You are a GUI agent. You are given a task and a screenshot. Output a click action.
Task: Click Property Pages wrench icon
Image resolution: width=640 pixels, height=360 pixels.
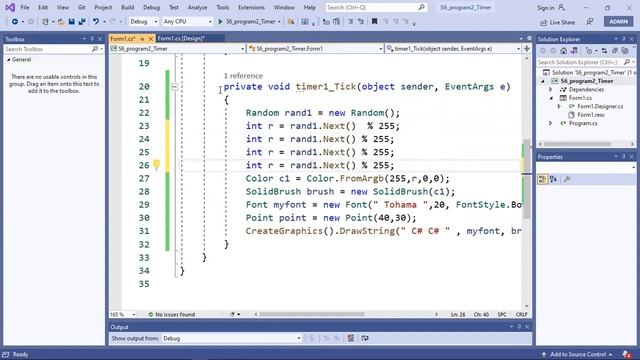pyautogui.click(x=567, y=179)
